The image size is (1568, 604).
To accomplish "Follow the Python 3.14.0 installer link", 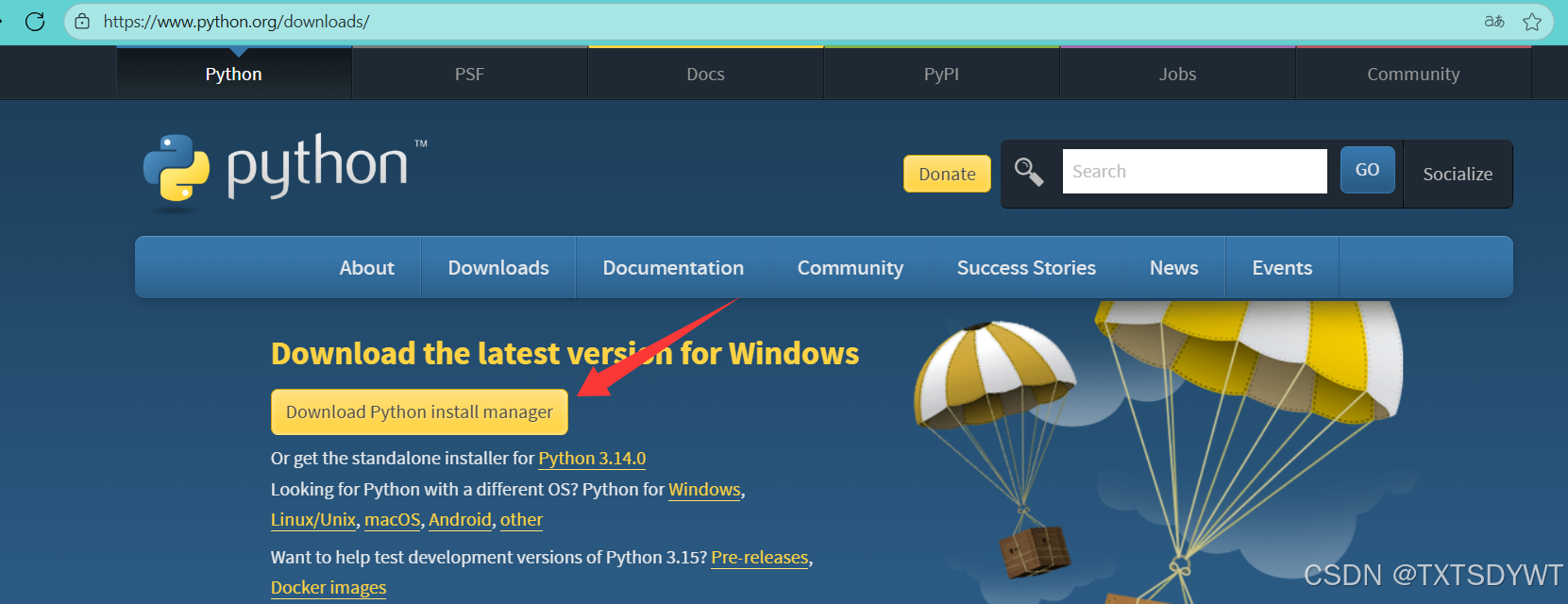I will 592,459.
